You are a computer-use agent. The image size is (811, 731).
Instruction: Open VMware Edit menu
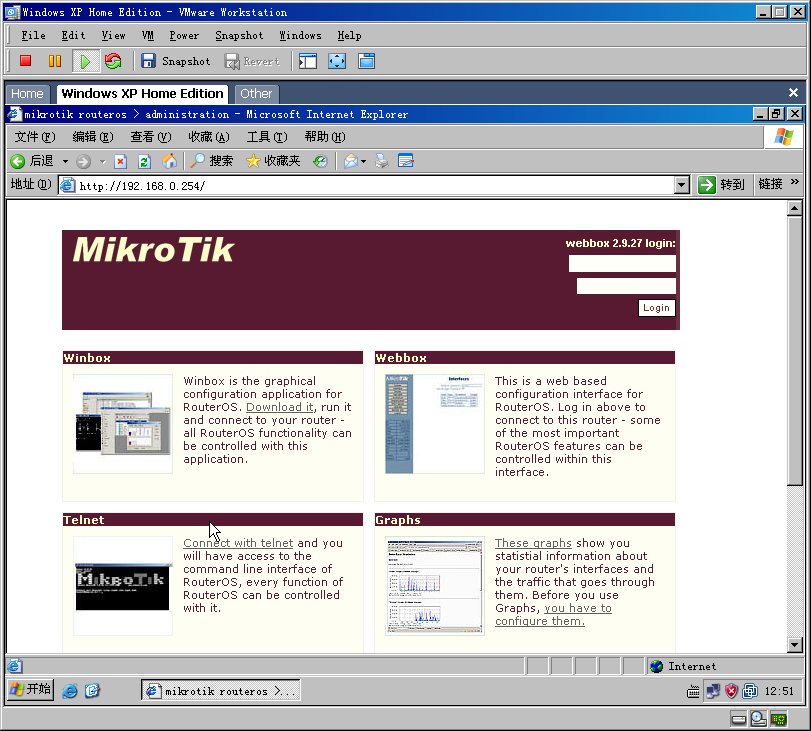[x=73, y=35]
